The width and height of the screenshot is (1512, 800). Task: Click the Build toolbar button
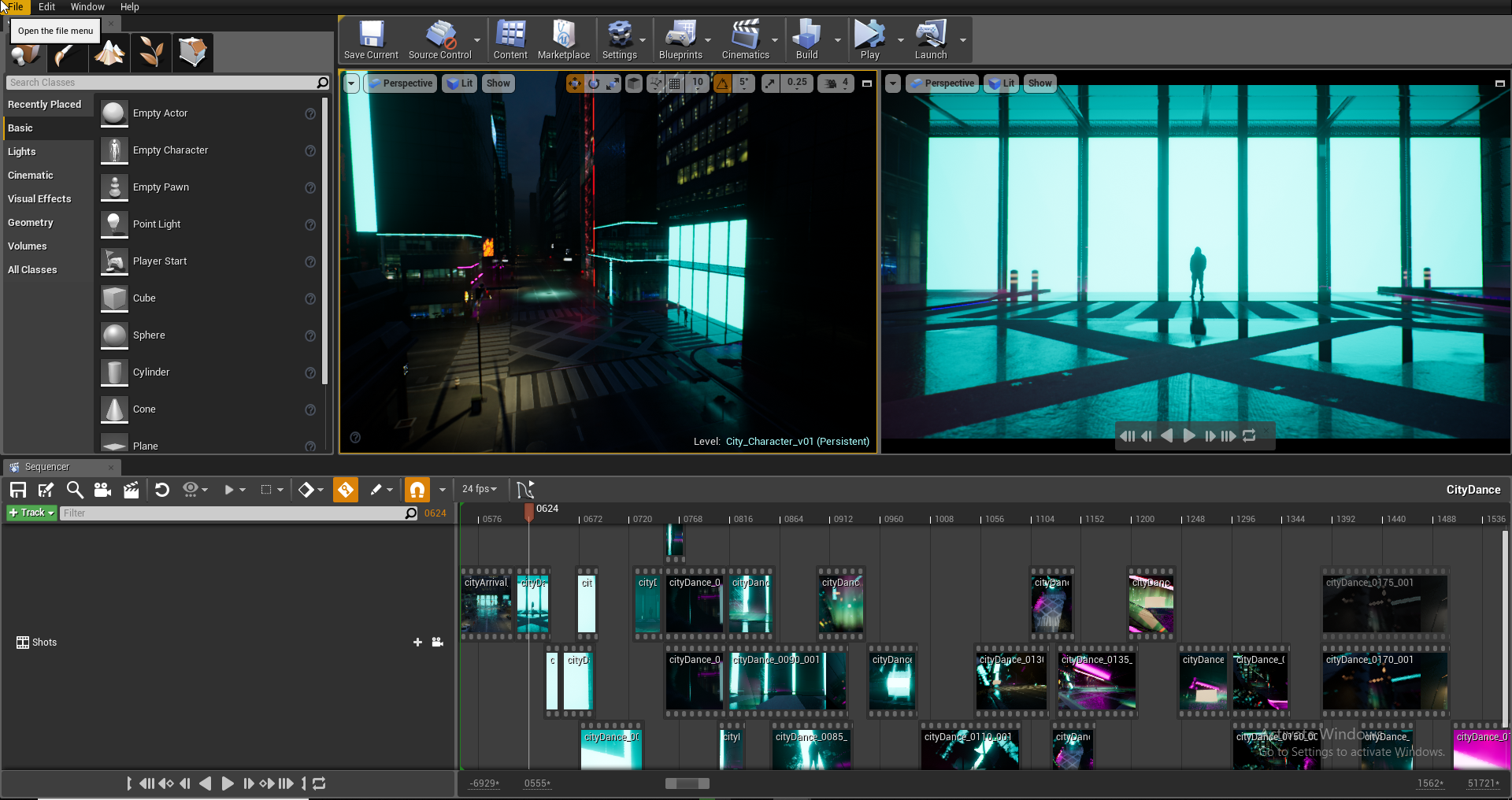[x=807, y=40]
